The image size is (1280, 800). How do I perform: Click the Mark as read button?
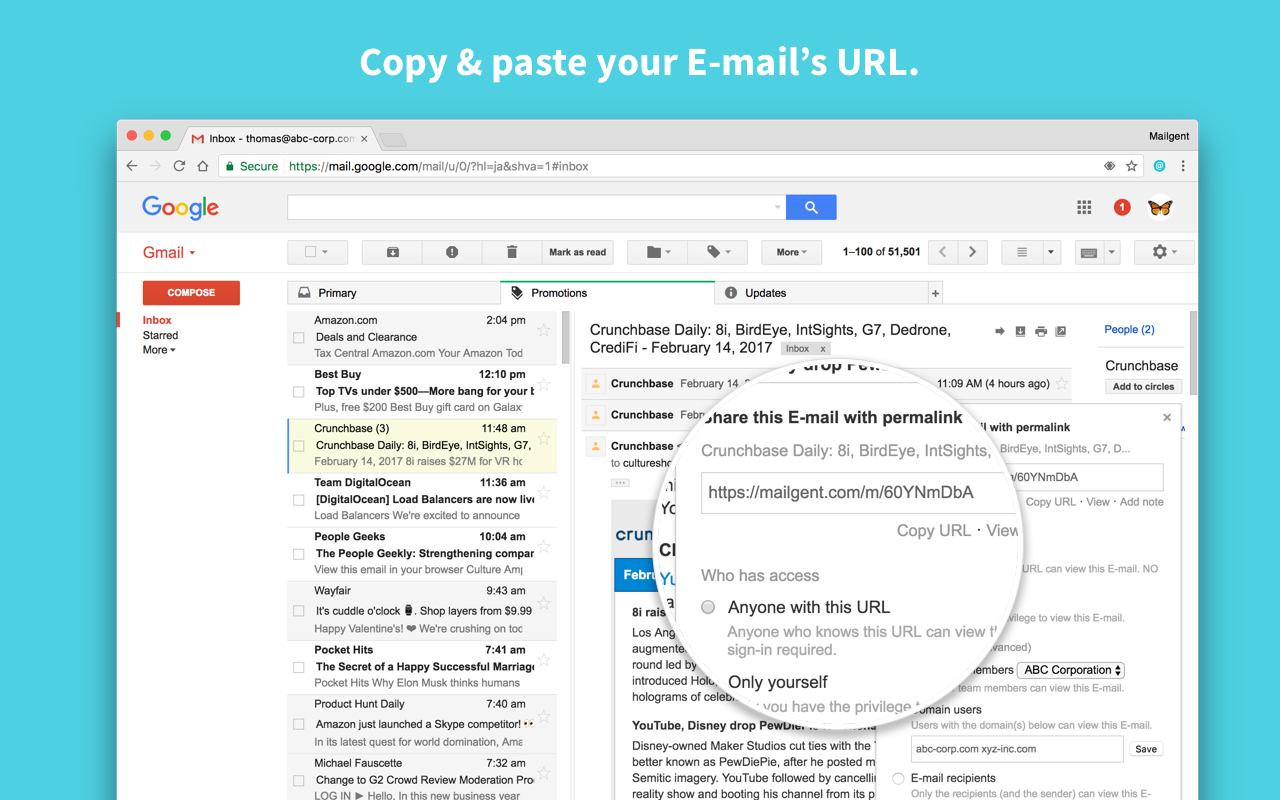577,252
